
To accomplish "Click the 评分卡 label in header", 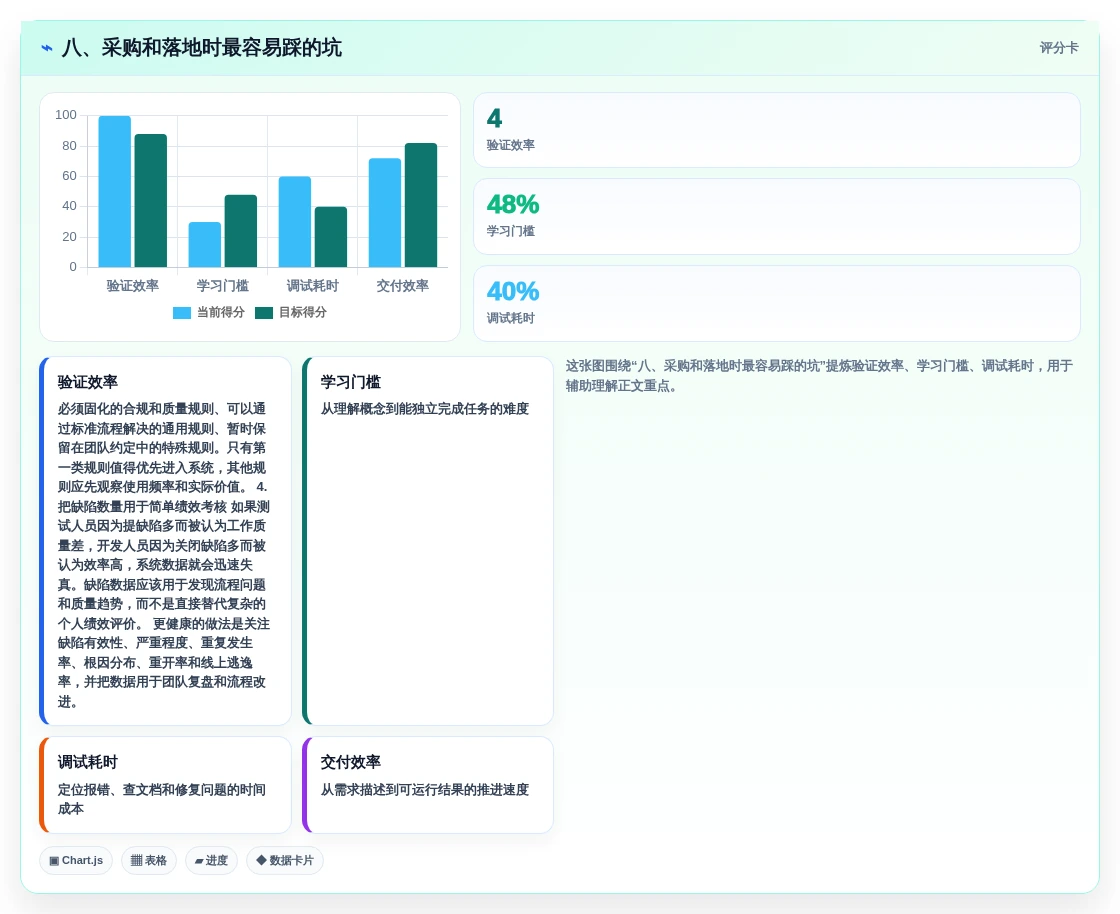I will (1059, 48).
